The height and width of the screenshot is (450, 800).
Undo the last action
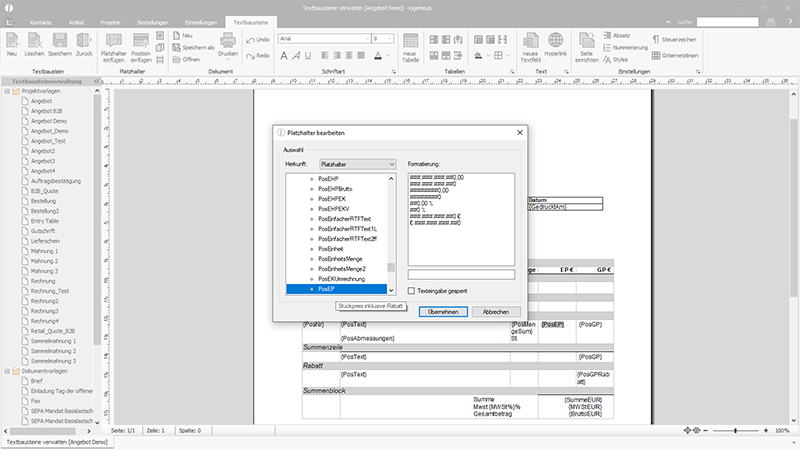click(x=258, y=40)
